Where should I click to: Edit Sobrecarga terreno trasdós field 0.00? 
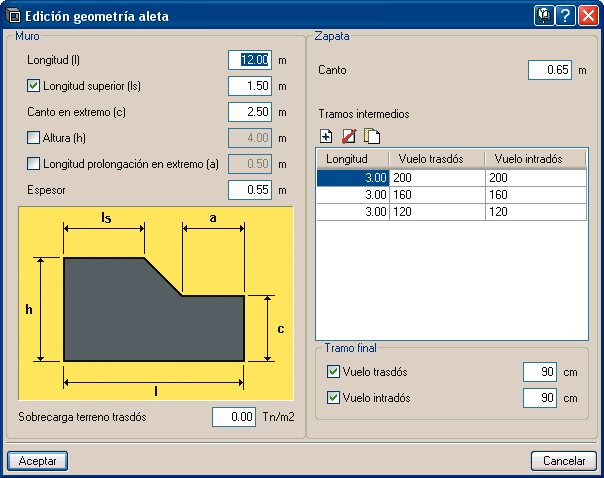234,417
